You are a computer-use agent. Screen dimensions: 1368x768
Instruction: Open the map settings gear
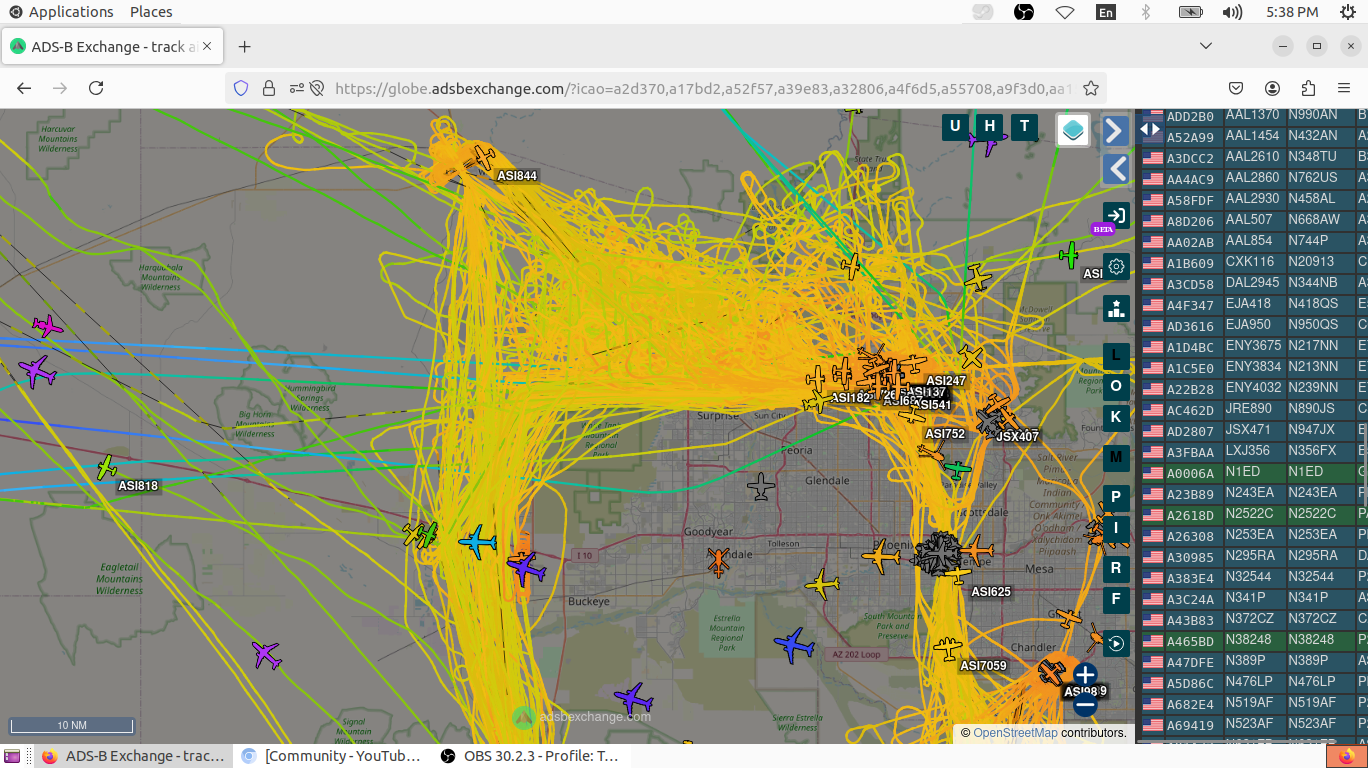tap(1116, 267)
